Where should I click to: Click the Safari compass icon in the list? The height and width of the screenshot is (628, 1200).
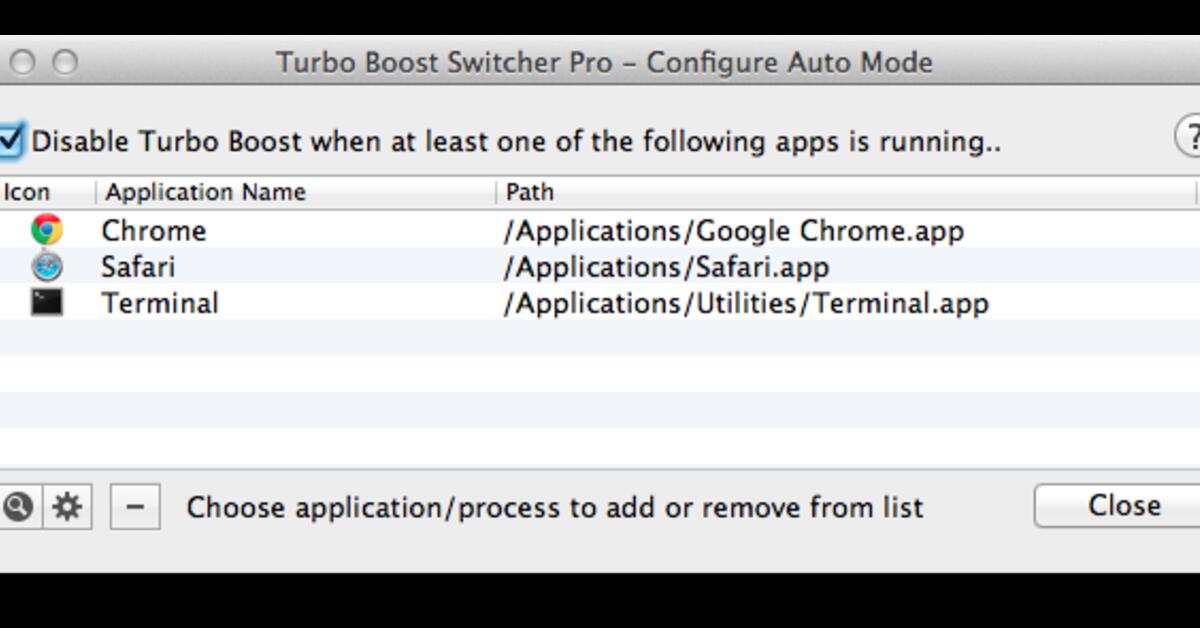(47, 266)
